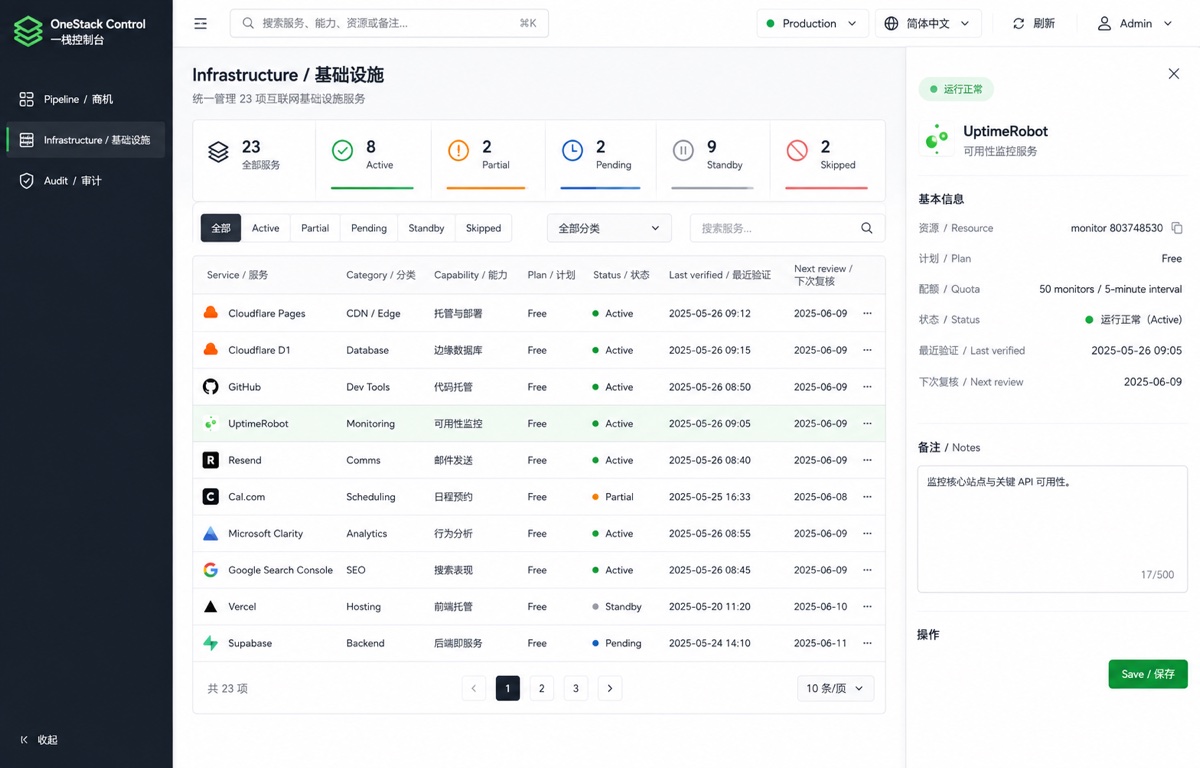Viewport: 1200px width, 768px height.
Task: Click the Resend service icon
Action: pyautogui.click(x=211, y=460)
